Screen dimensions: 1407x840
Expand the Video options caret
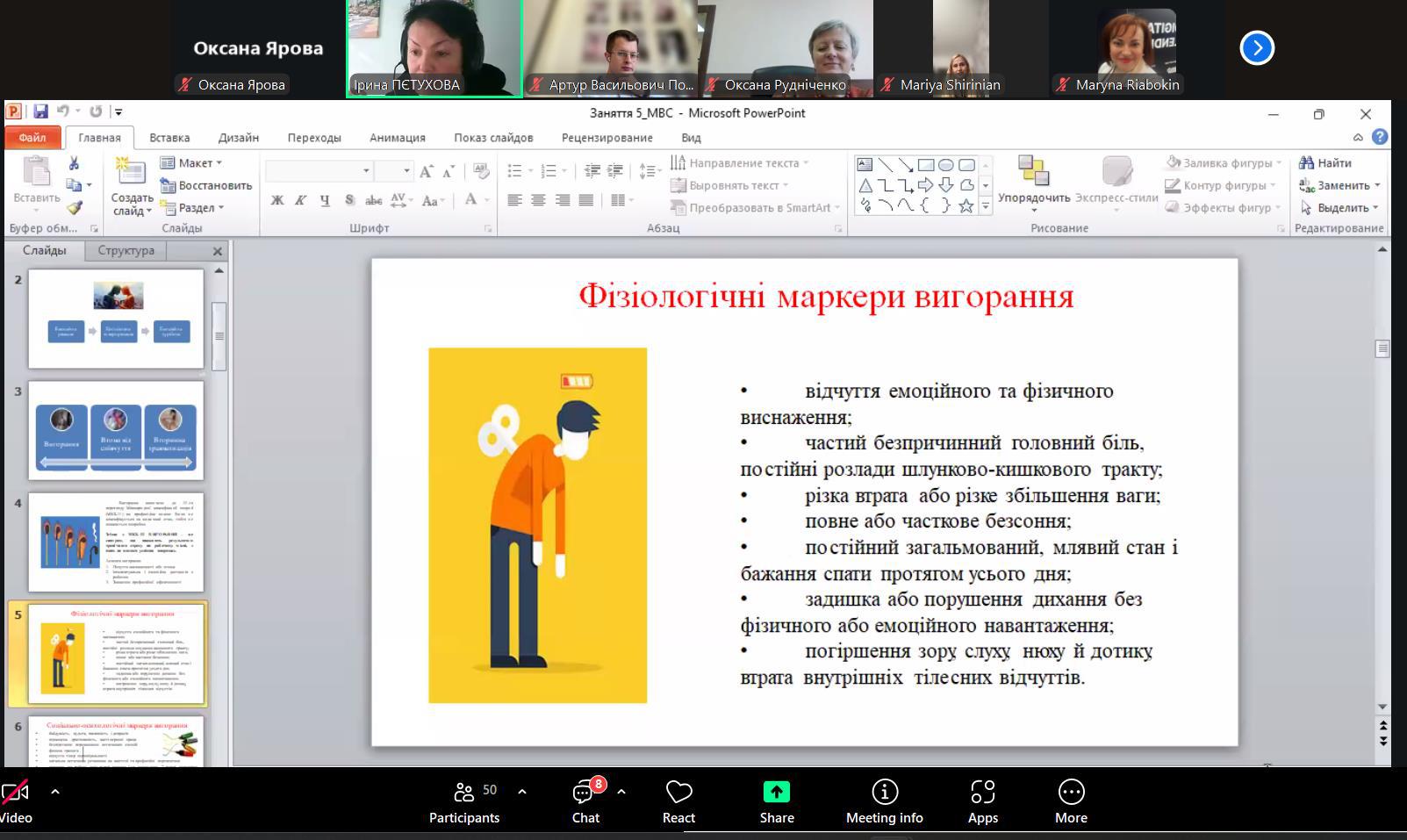click(x=55, y=791)
